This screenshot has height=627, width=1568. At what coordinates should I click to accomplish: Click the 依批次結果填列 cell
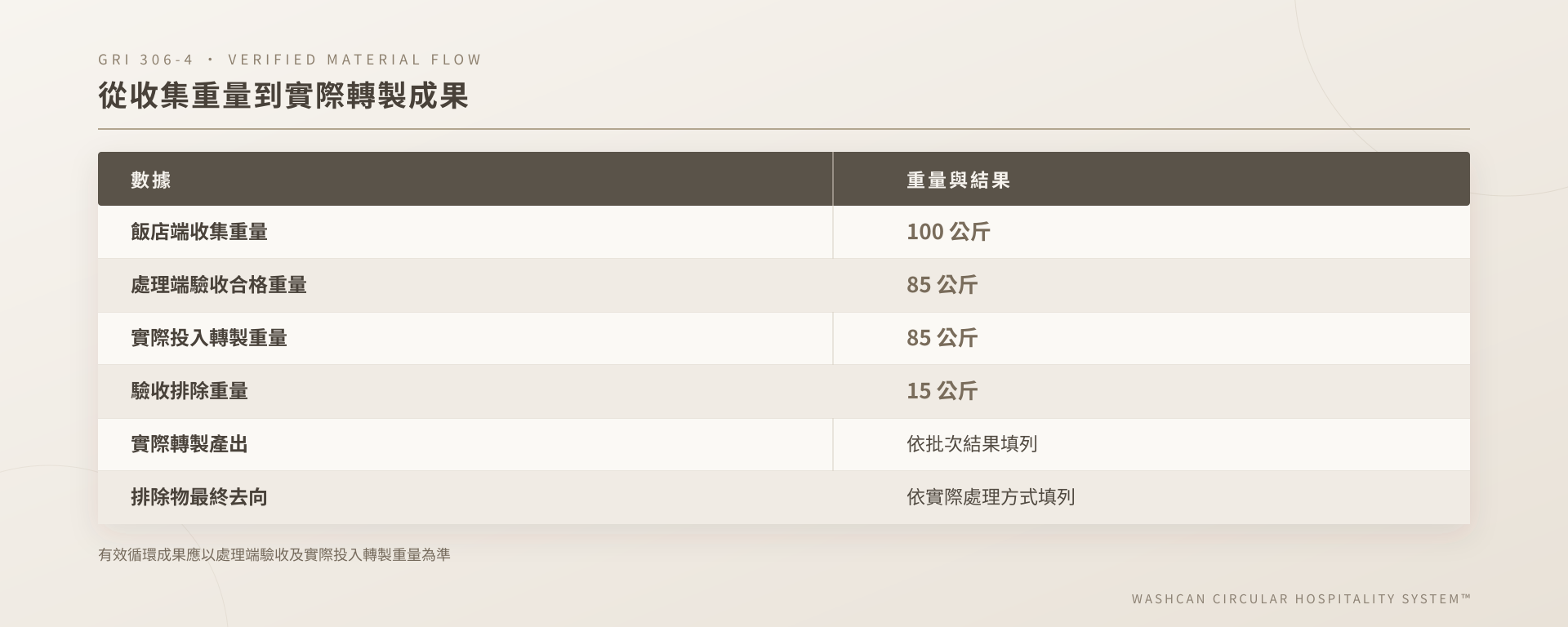coord(972,444)
